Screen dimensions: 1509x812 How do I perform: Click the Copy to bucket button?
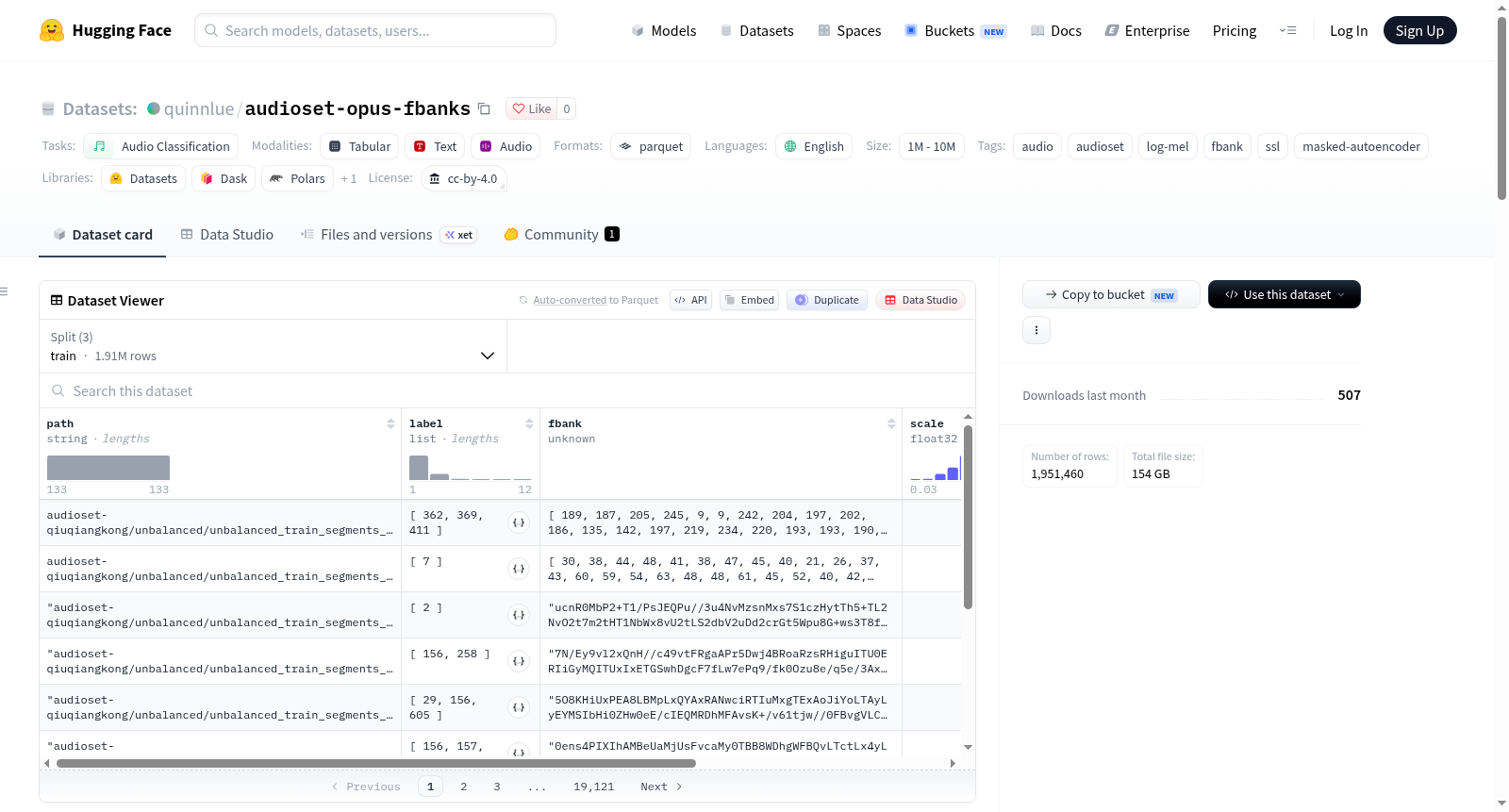coord(1111,294)
